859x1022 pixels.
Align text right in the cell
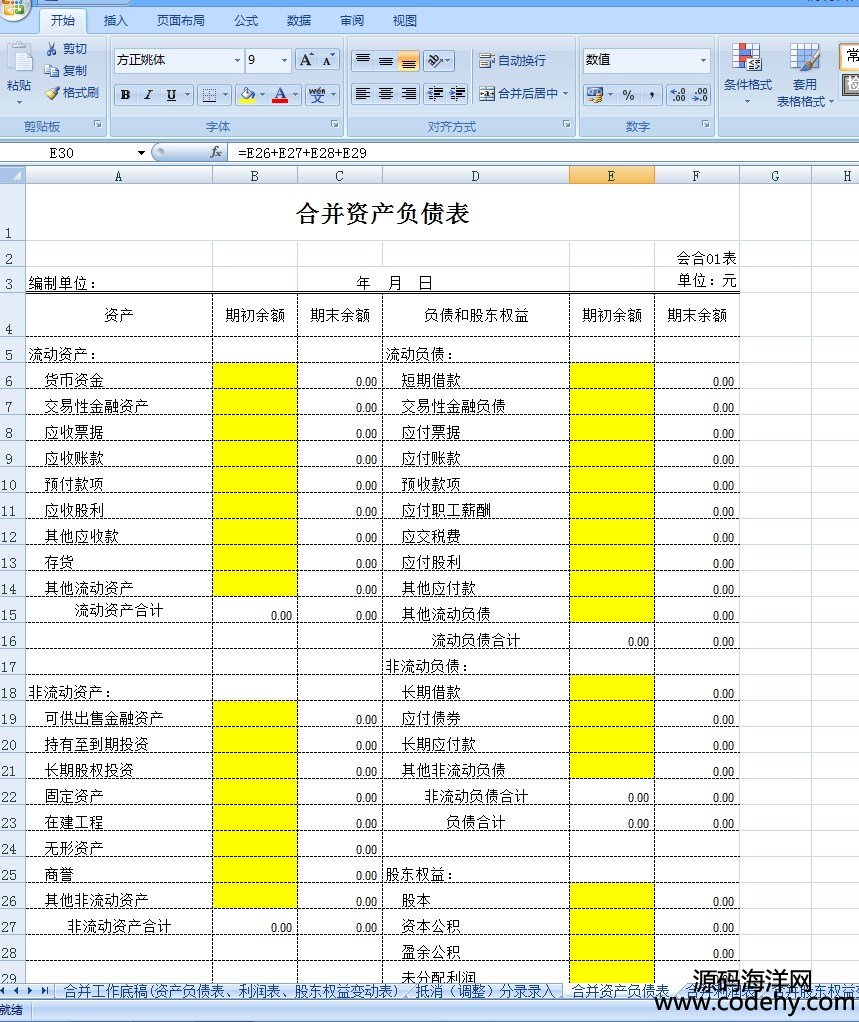tap(409, 94)
